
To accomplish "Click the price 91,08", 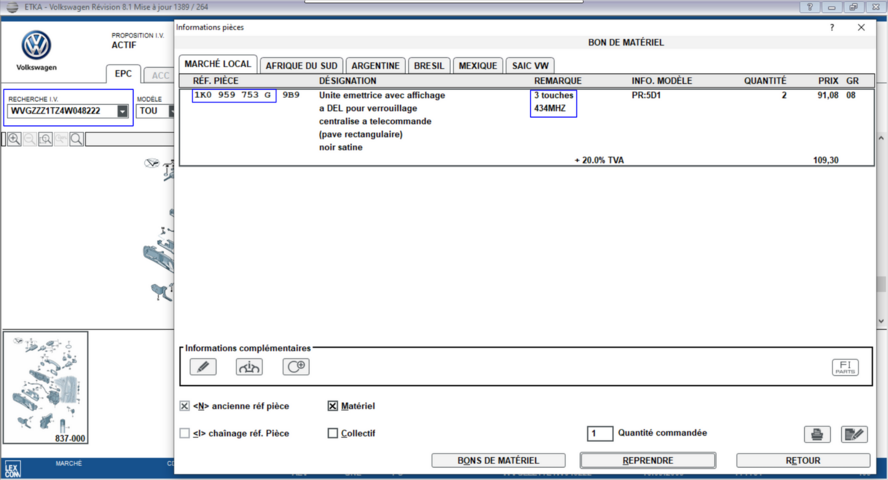I will click(828, 95).
